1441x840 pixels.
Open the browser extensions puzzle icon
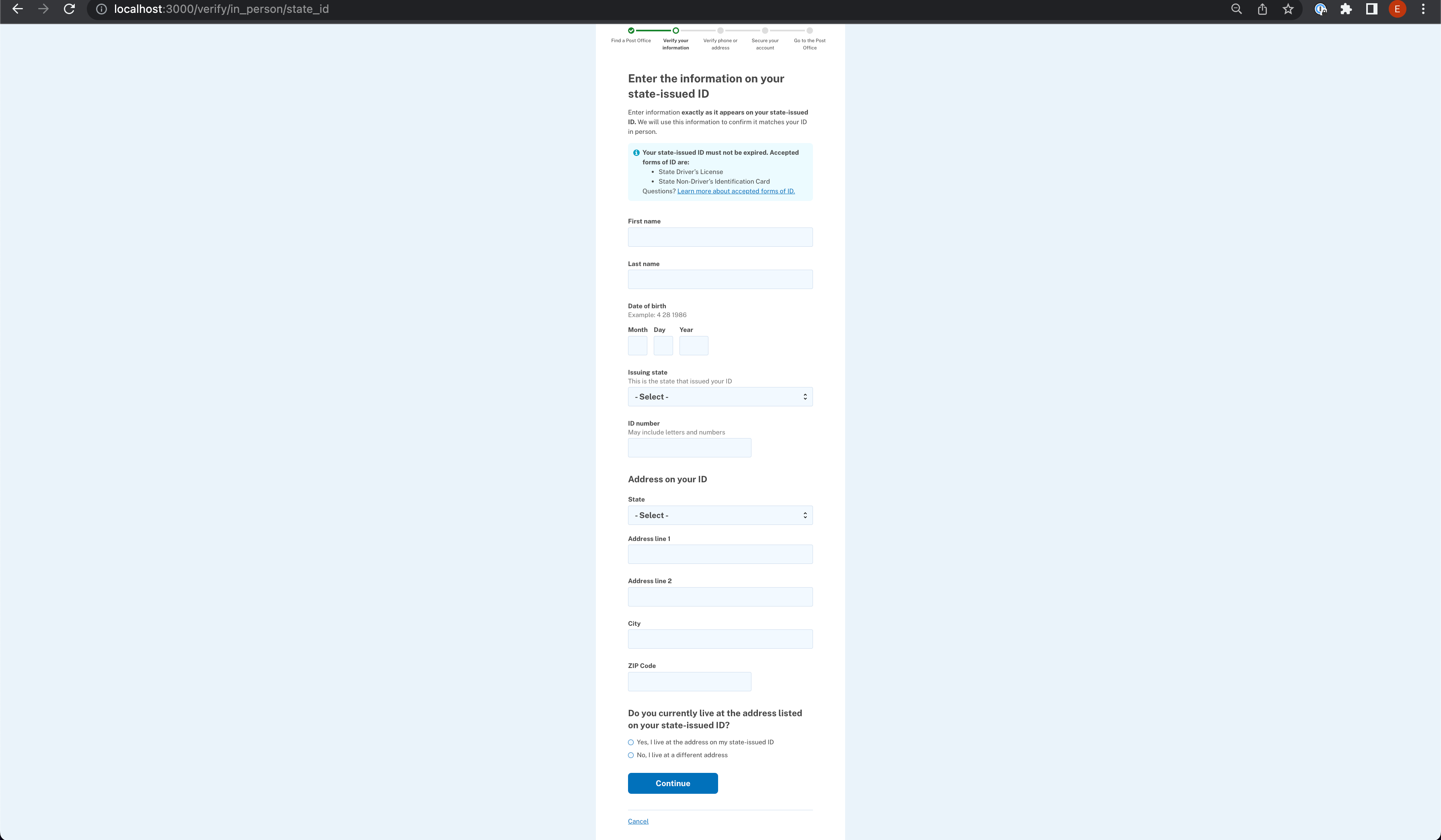[1346, 9]
